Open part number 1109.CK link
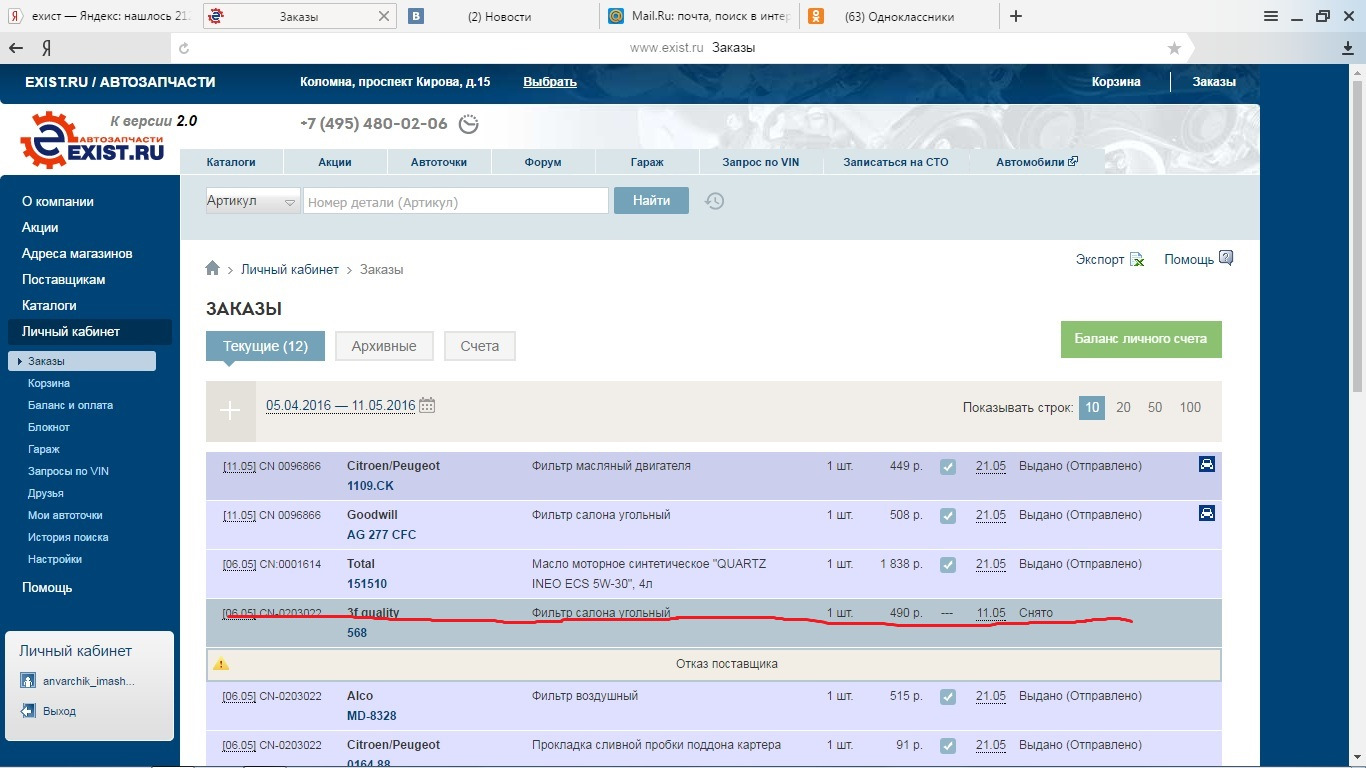The height and width of the screenshot is (768, 1366). click(370, 485)
